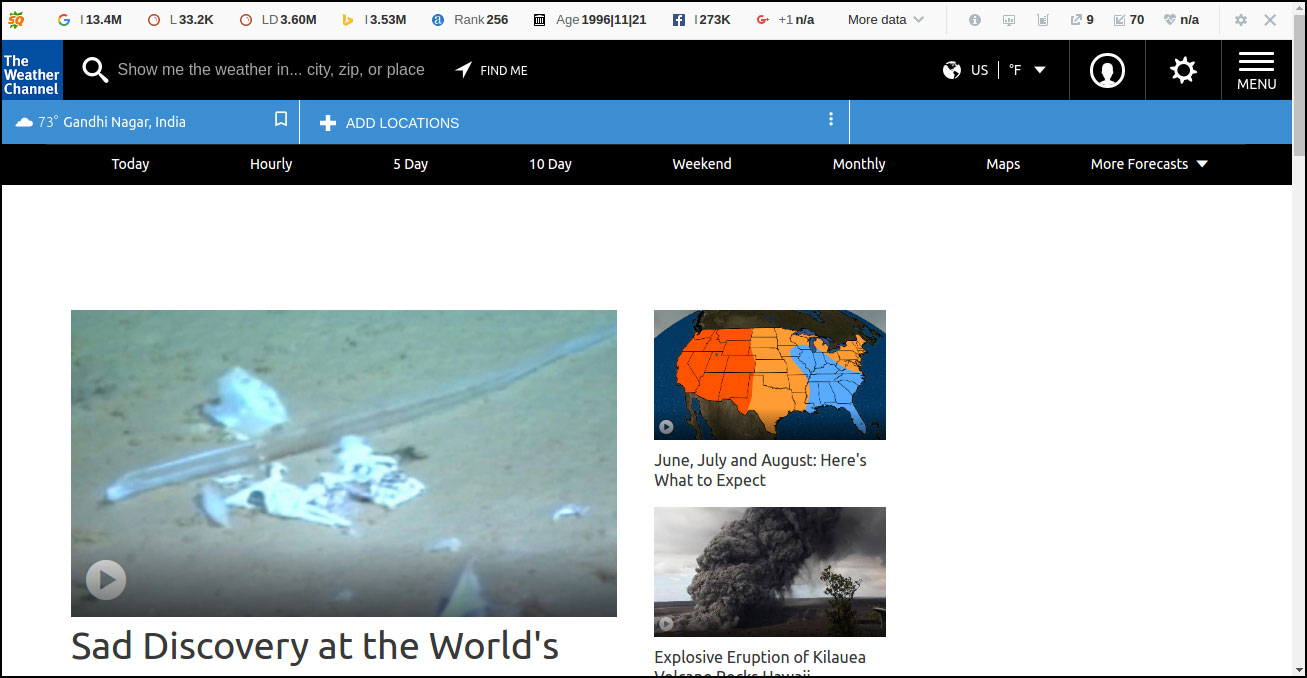Click Alexa Rank 256 entry
Image resolution: width=1307 pixels, height=678 pixels.
point(470,19)
